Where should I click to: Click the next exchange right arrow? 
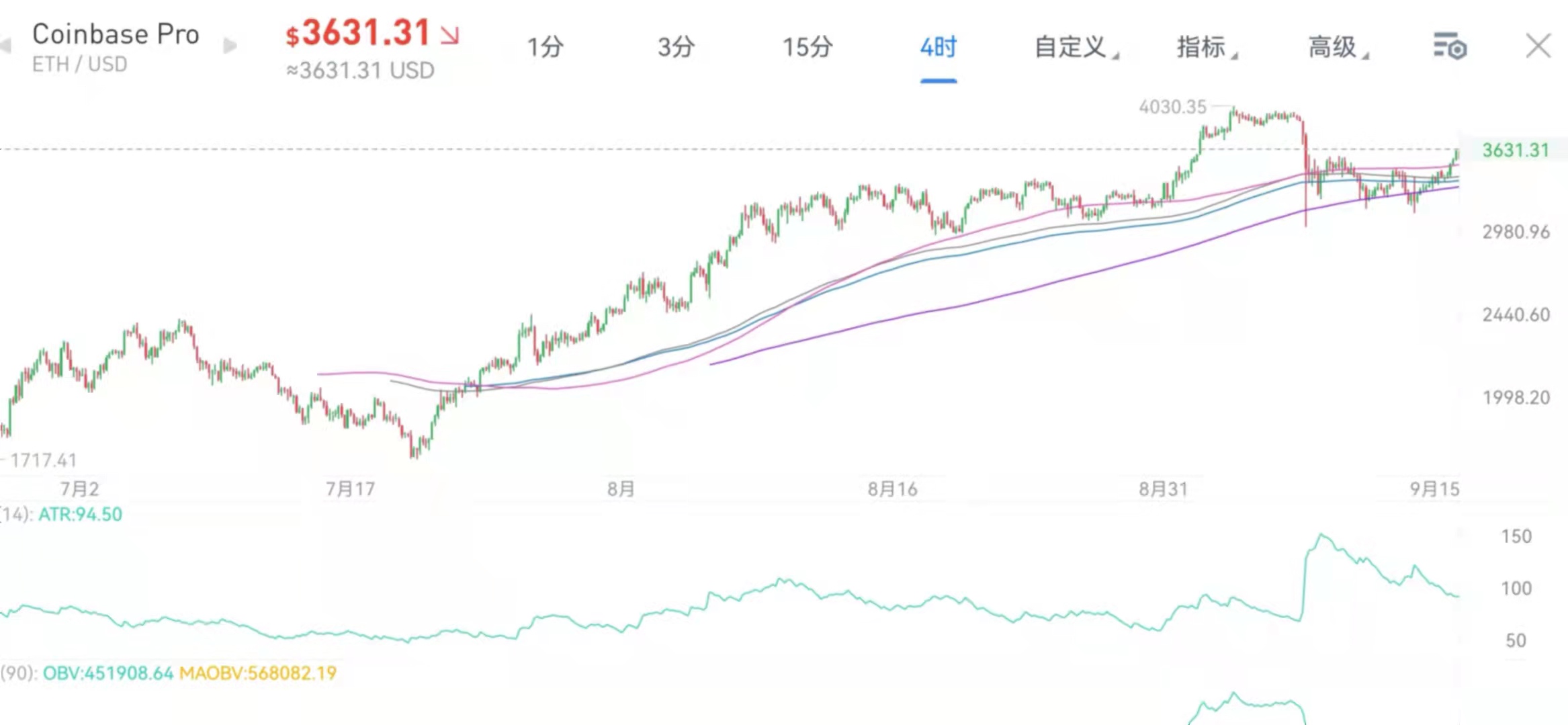230,46
